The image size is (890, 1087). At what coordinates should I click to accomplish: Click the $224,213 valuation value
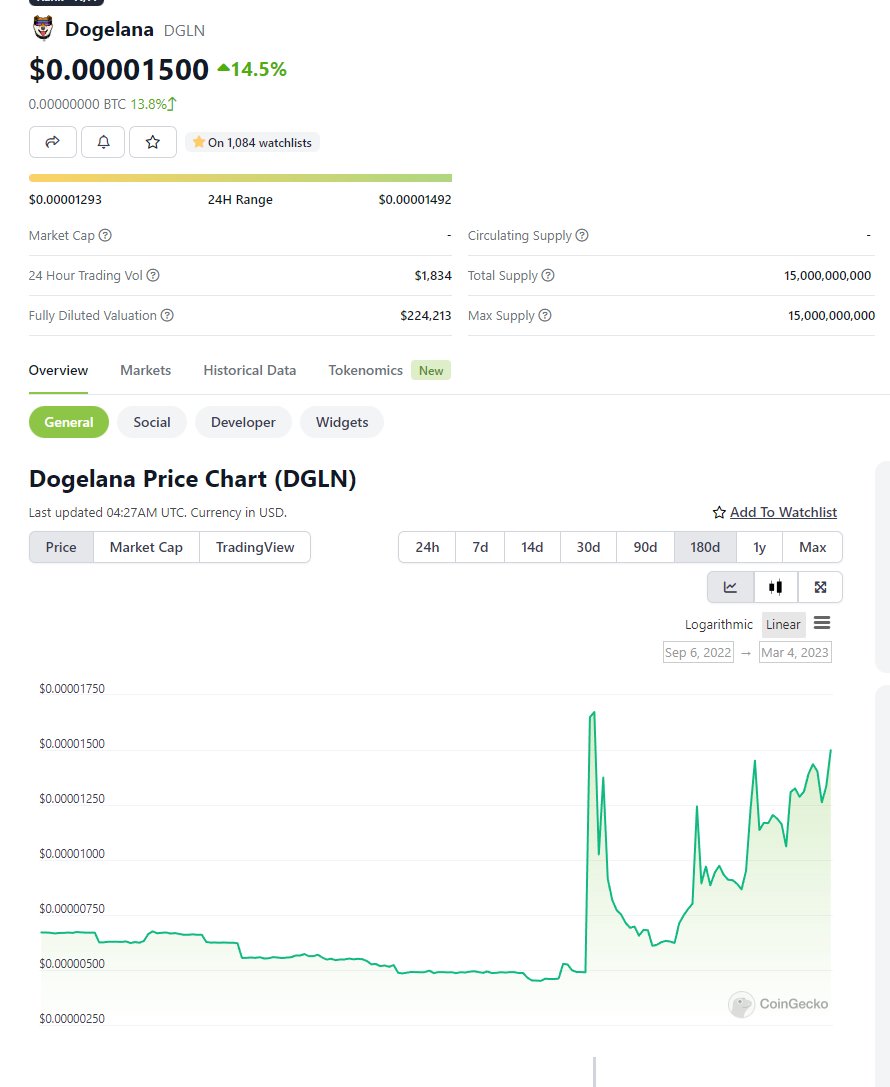[426, 315]
